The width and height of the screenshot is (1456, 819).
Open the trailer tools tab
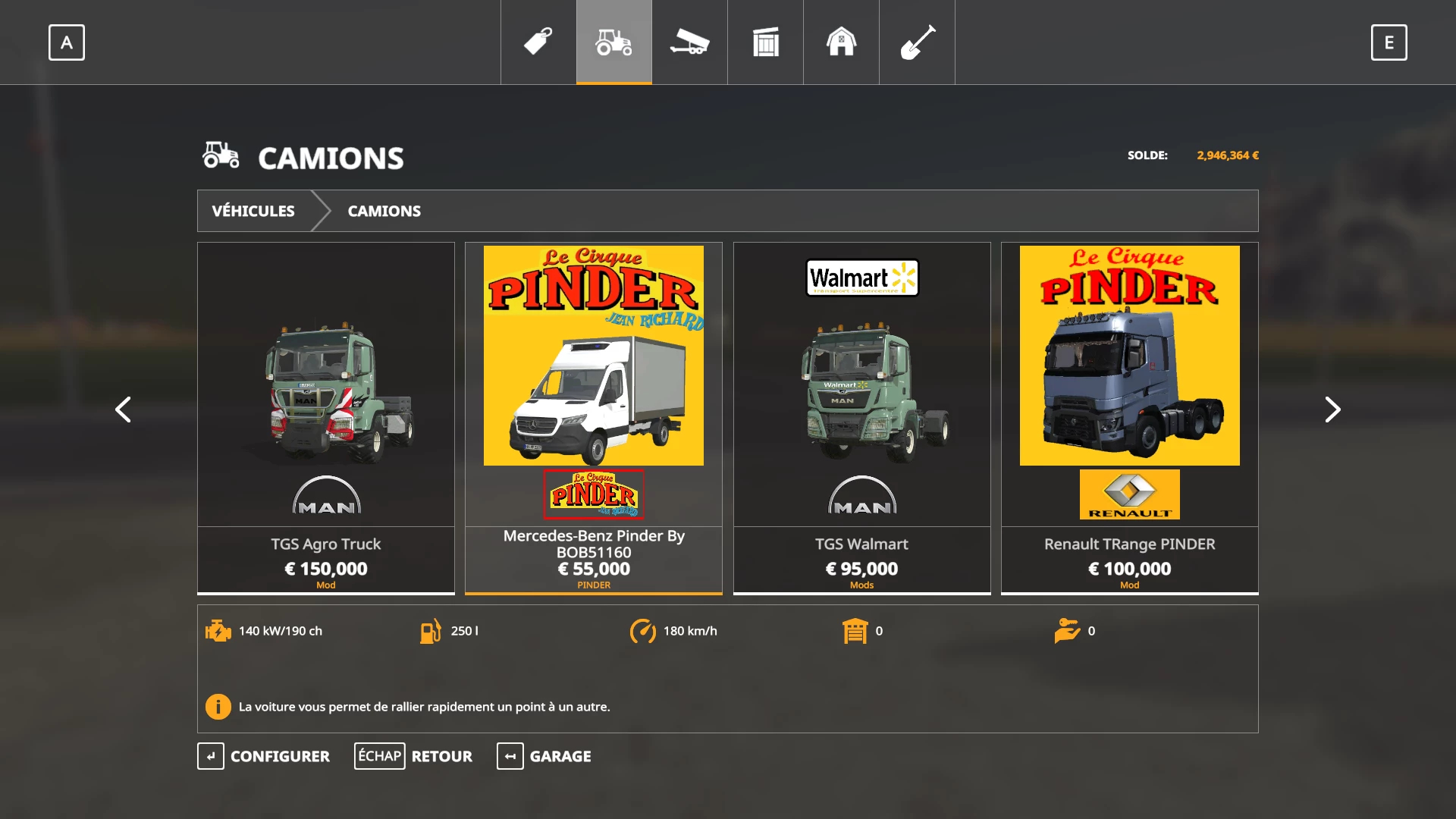click(689, 42)
